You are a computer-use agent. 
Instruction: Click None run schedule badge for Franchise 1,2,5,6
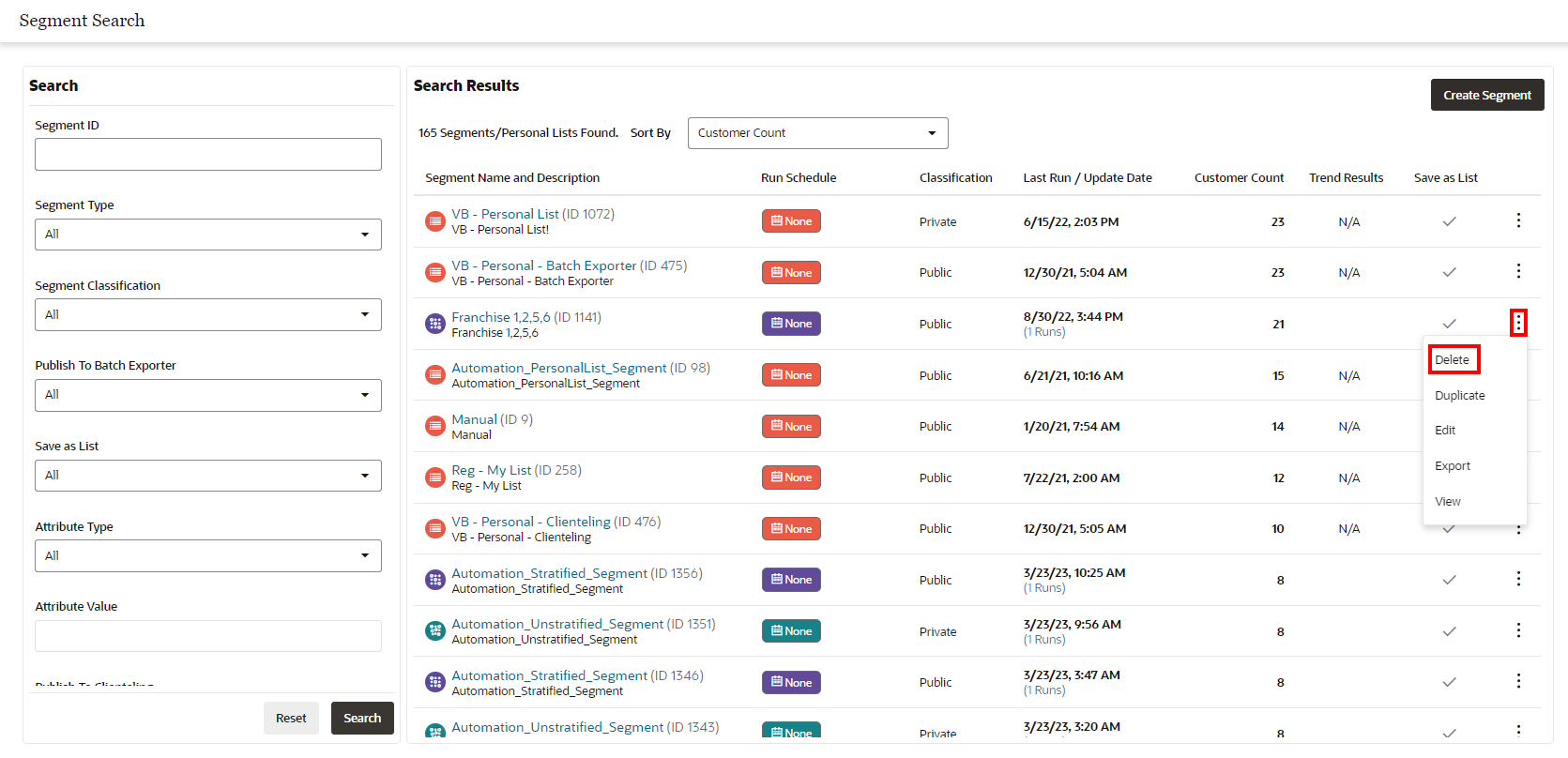791,324
